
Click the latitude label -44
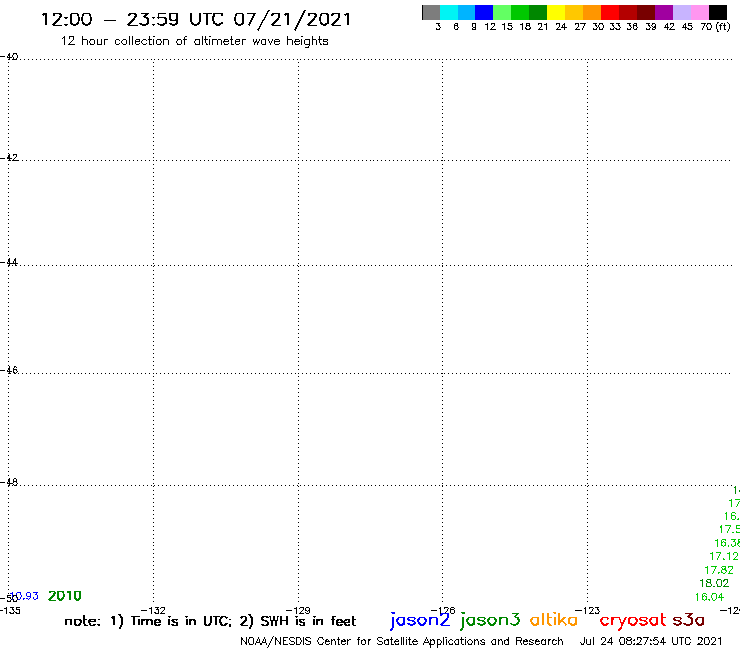coord(9,262)
